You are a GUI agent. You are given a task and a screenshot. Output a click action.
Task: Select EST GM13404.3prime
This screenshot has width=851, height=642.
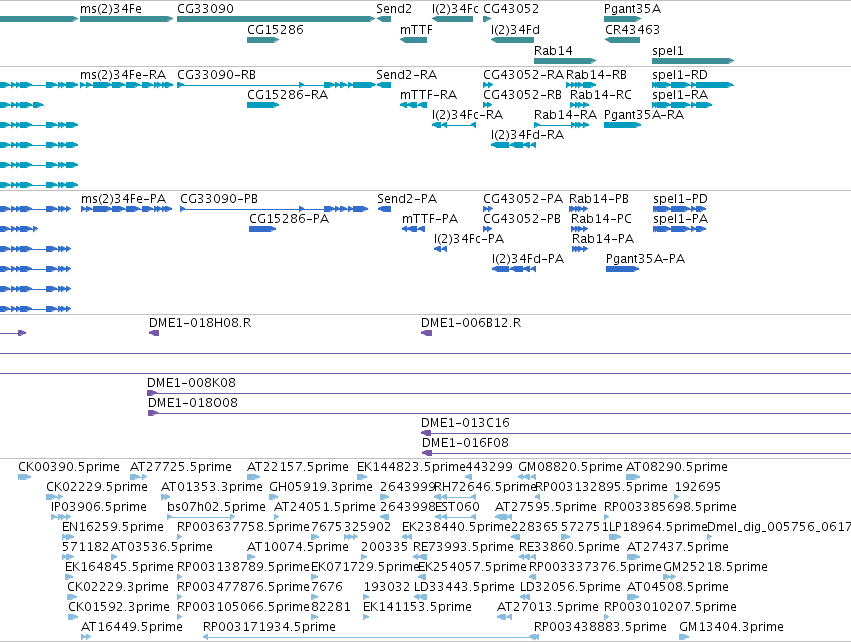[731, 627]
